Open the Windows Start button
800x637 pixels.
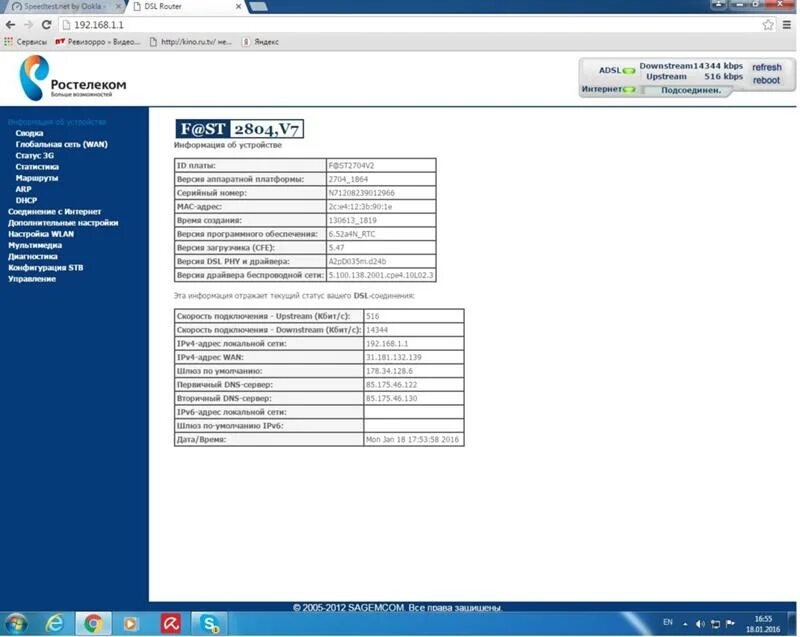pyautogui.click(x=16, y=623)
